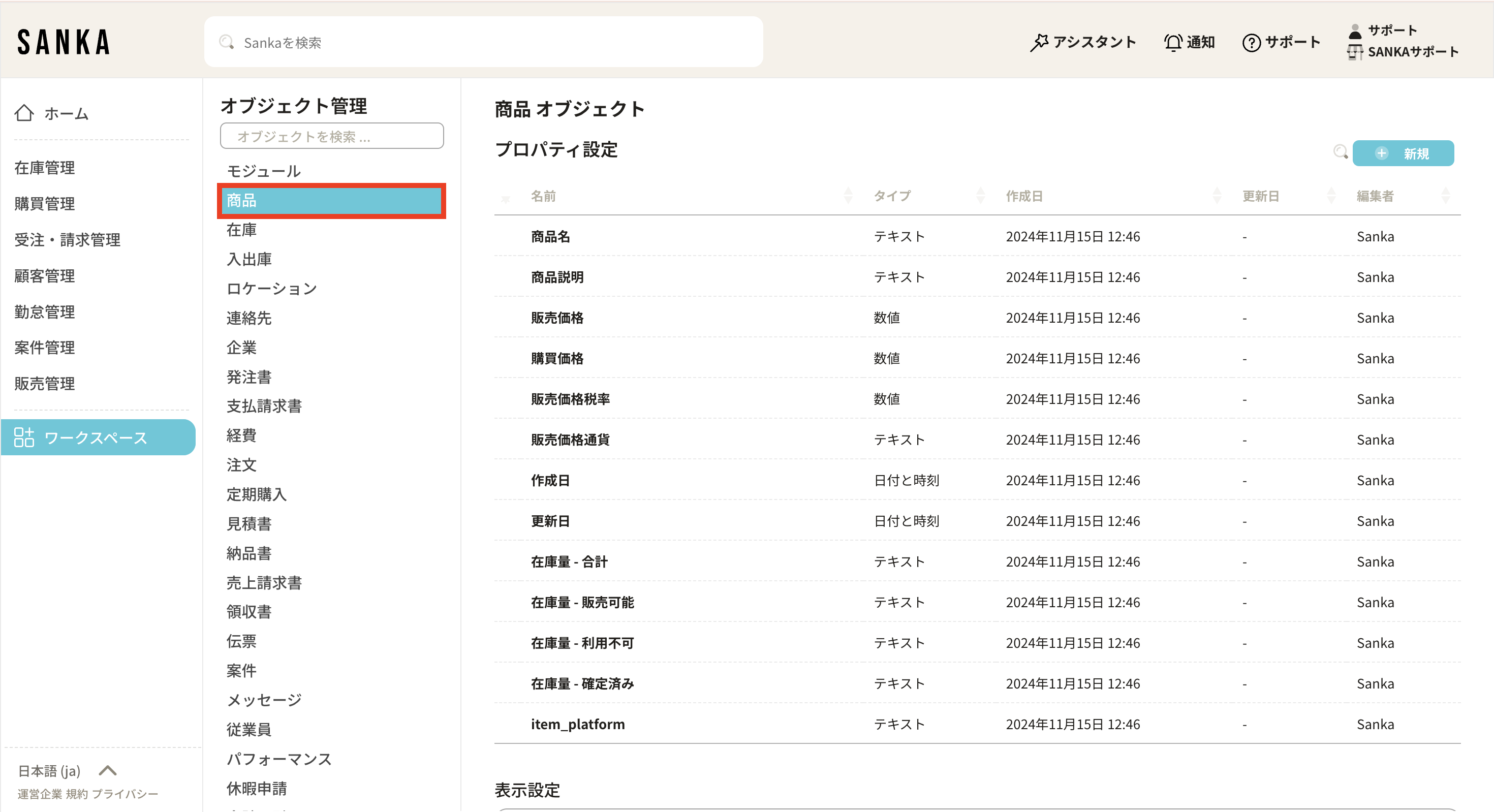
Task: Open Support question mark icon
Action: [1251, 42]
